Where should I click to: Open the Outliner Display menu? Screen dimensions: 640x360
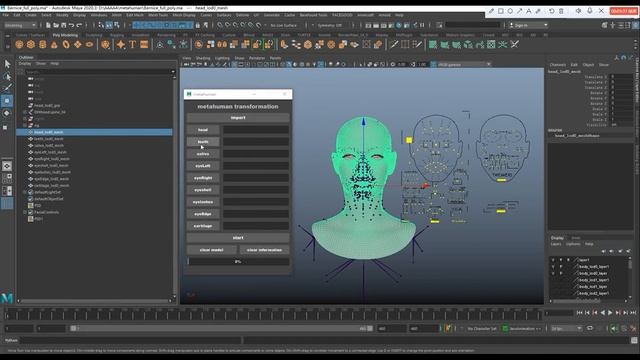click(x=25, y=64)
